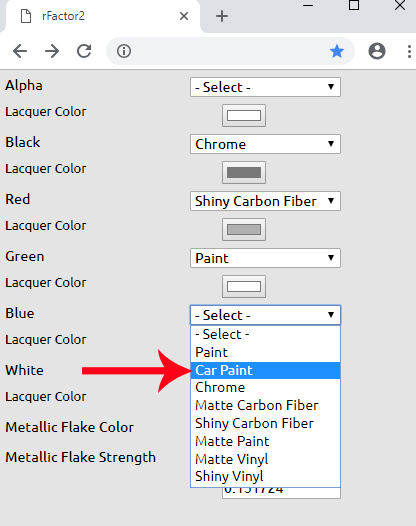The height and width of the screenshot is (526, 416).
Task: Open the Black dropdown showing Chrome
Action: 265,144
